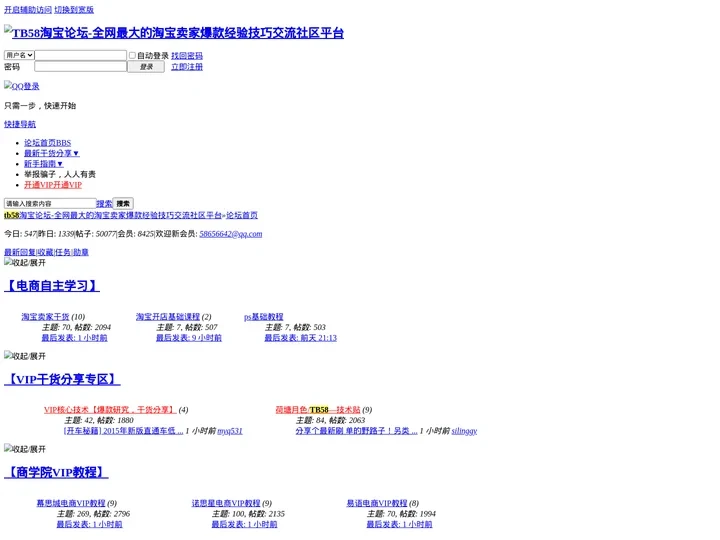Open the 找回密码 link
This screenshot has width=720, height=540.
[187, 56]
